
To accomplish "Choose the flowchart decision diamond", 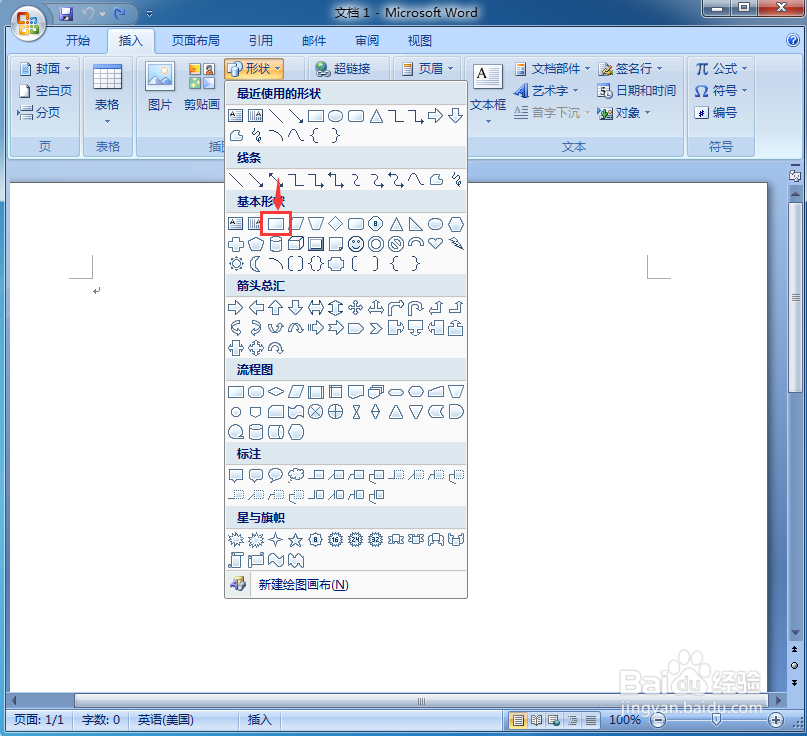I will point(276,392).
